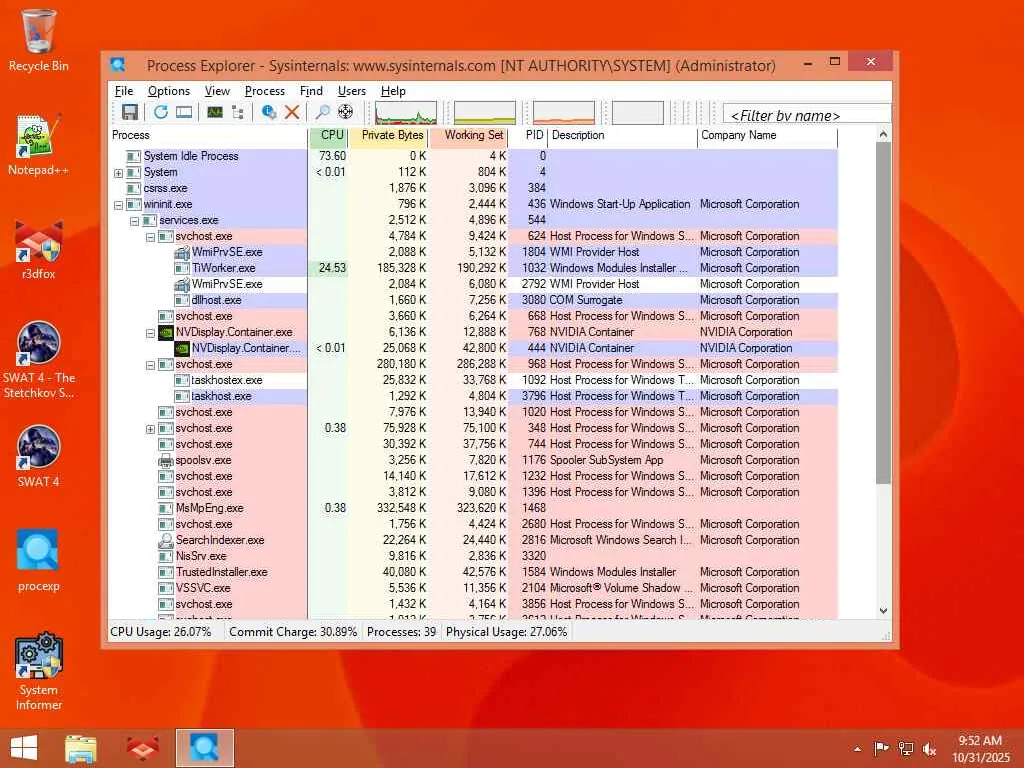Sort by the CPU column header
Image resolution: width=1024 pixels, height=768 pixels.
(x=328, y=135)
